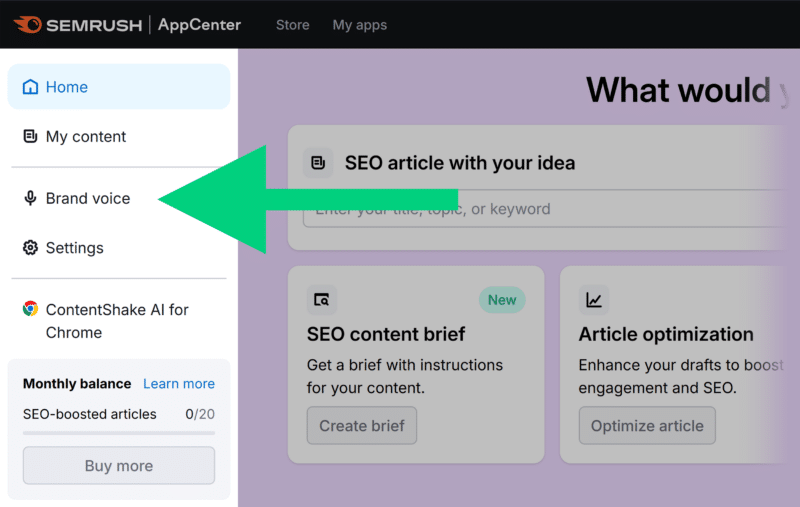Screen dimensions: 800x507
Task: Click the Home house icon in sidebar
Action: point(30,87)
